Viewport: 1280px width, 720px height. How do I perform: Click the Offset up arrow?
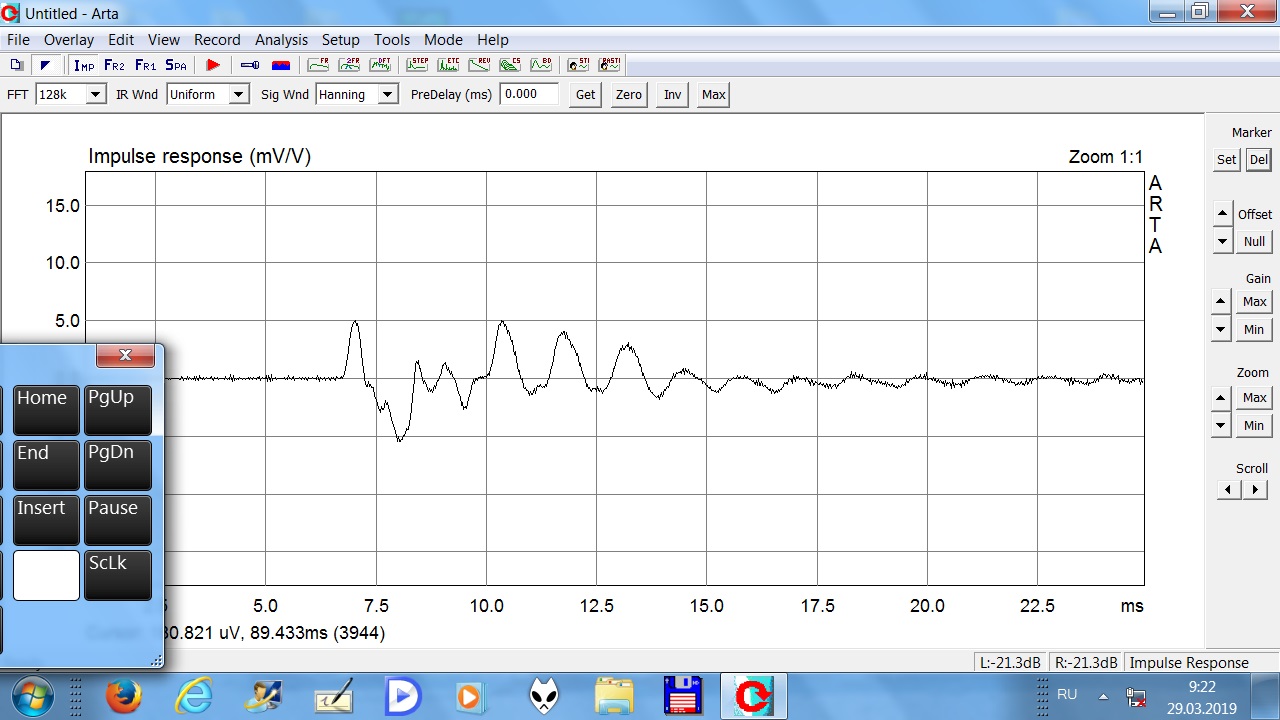click(x=1222, y=213)
